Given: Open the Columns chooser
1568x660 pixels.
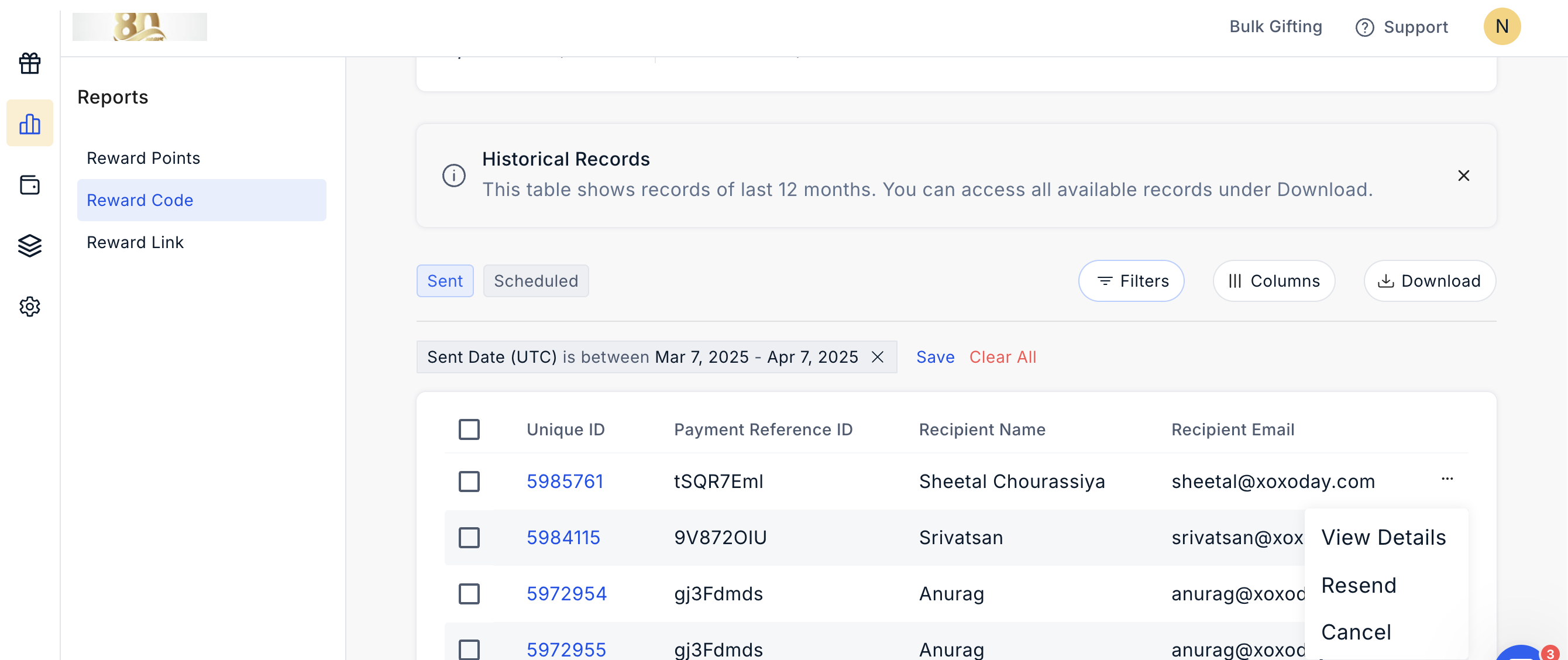Looking at the screenshot, I should 1273,281.
